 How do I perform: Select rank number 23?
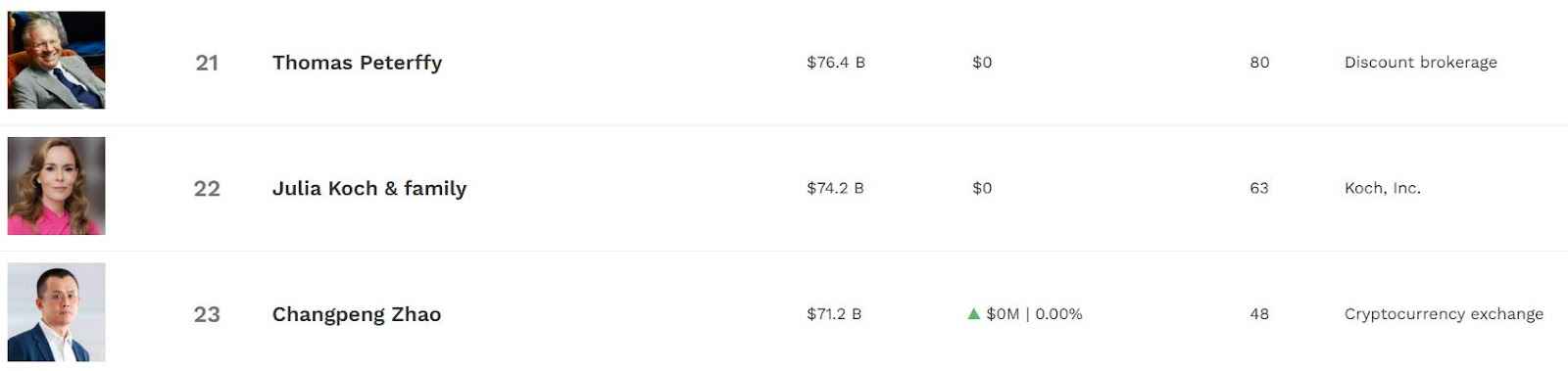tap(207, 314)
